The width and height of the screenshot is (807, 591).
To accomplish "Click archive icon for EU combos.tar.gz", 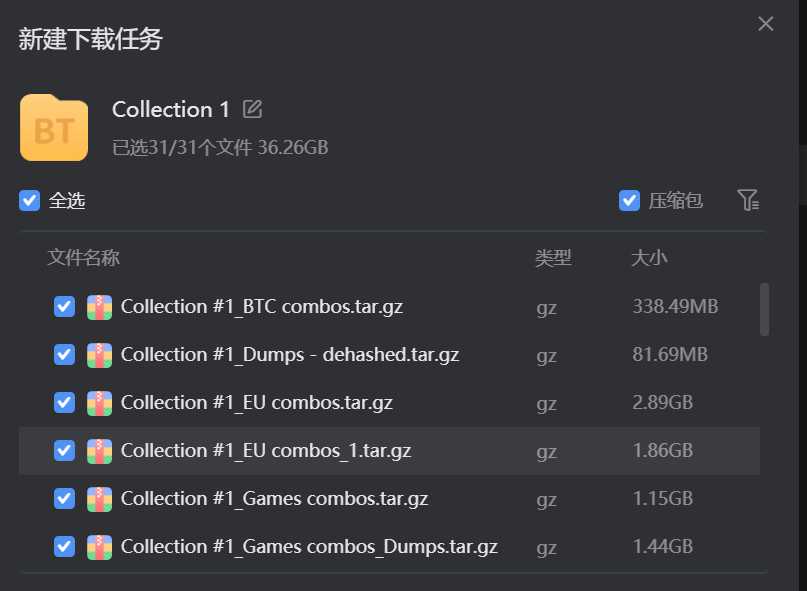I will pos(99,403).
